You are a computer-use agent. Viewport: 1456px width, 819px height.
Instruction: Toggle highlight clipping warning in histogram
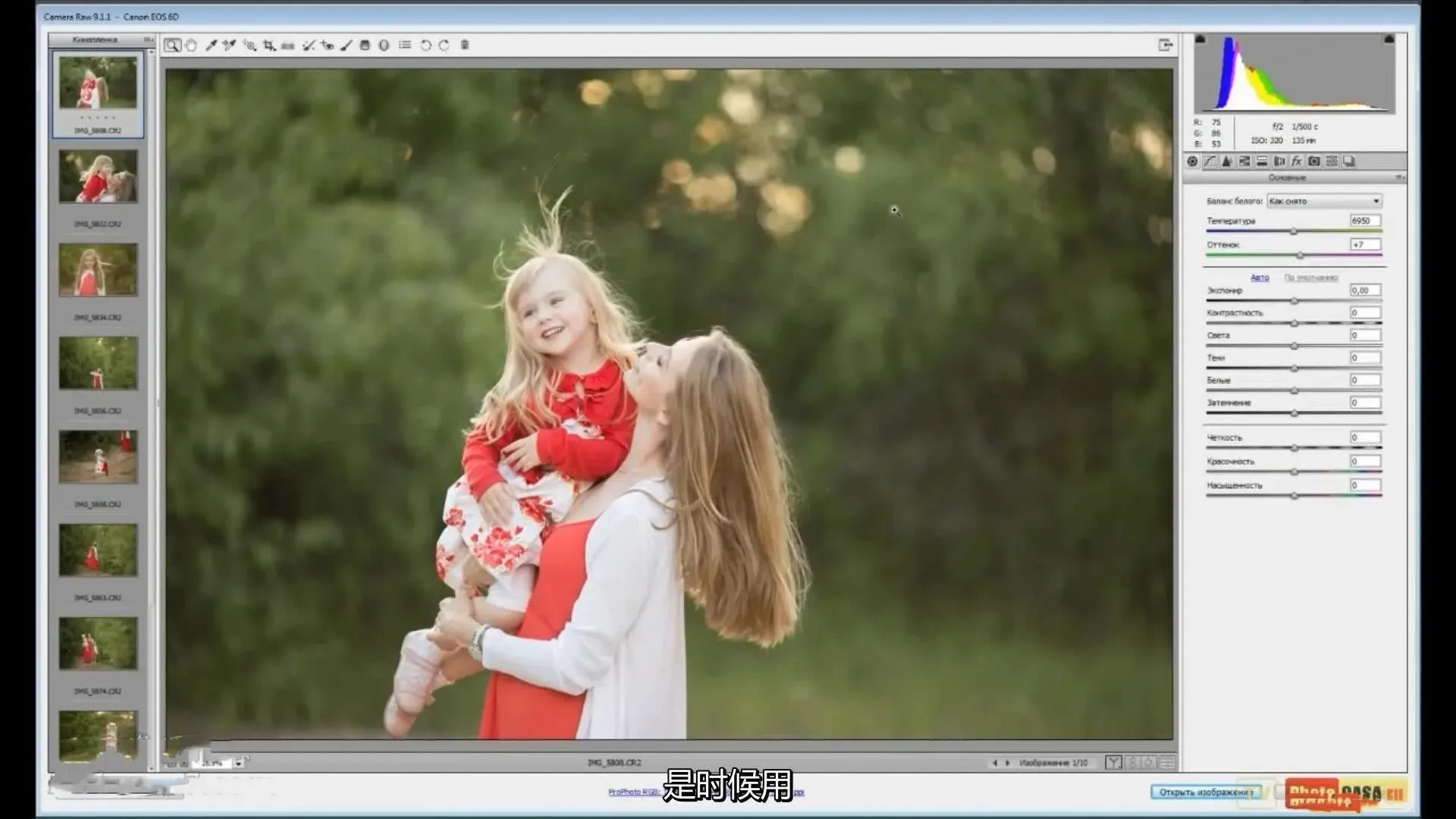point(1389,39)
